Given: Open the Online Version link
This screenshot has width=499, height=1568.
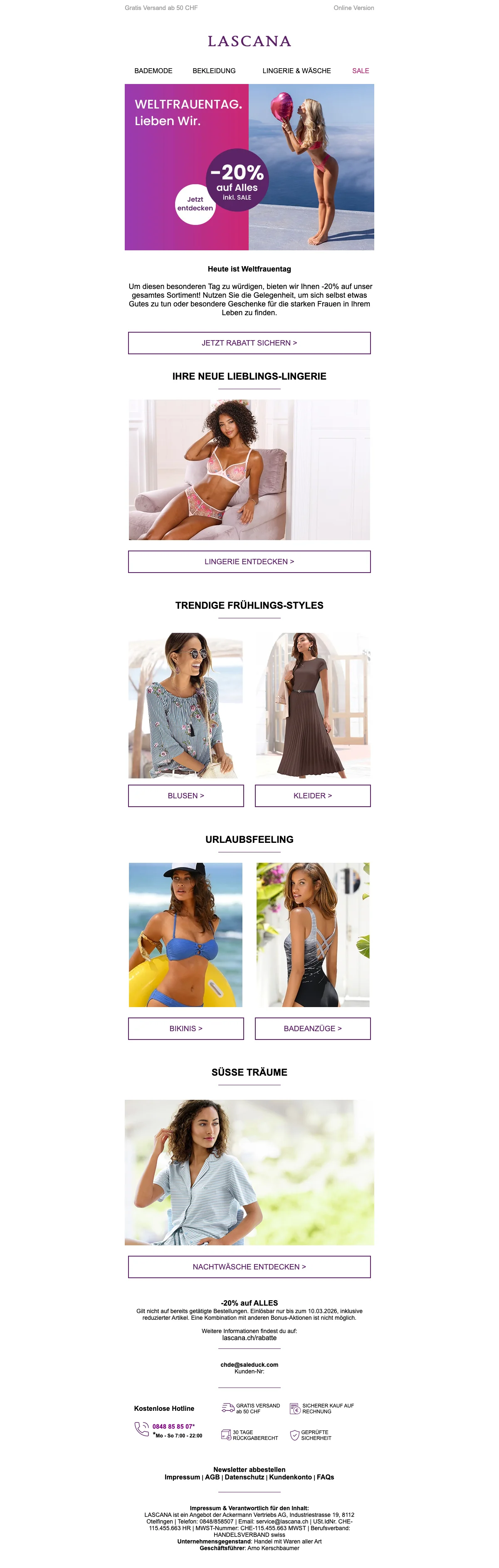Looking at the screenshot, I should [x=353, y=8].
